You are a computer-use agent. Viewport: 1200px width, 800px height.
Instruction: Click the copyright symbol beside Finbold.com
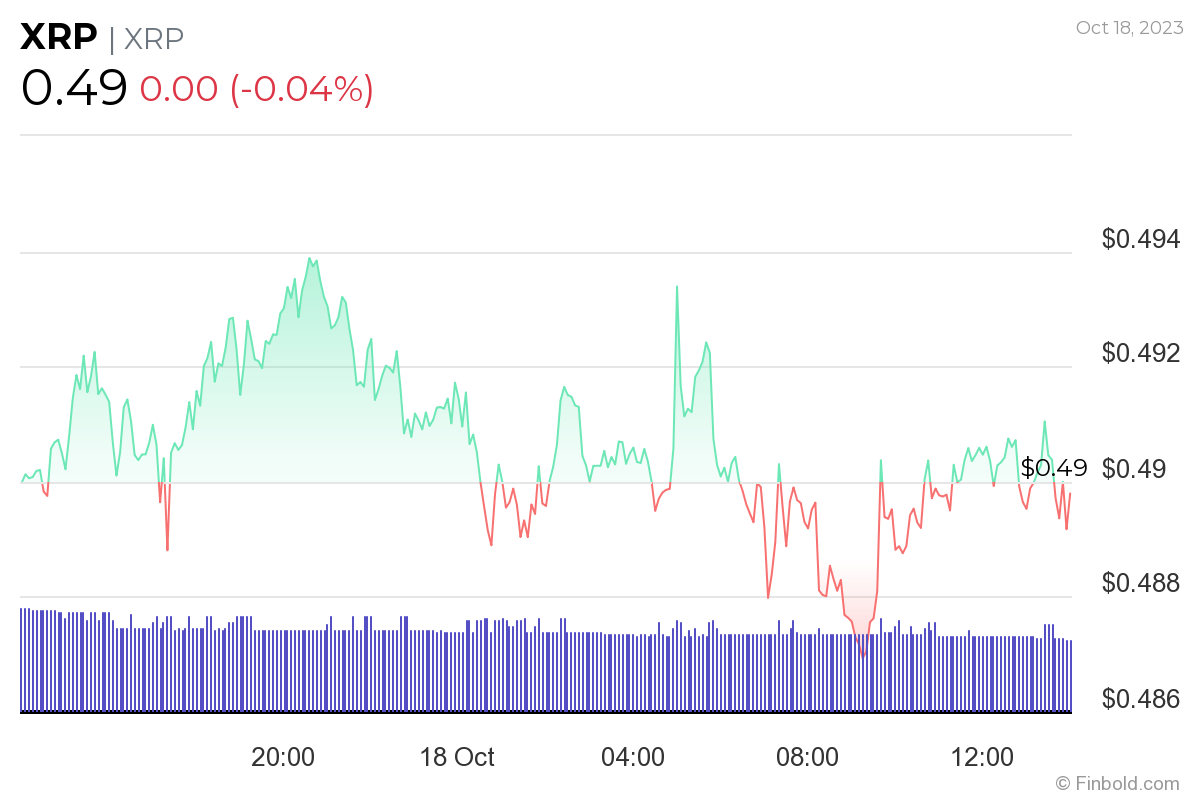(x=1063, y=783)
